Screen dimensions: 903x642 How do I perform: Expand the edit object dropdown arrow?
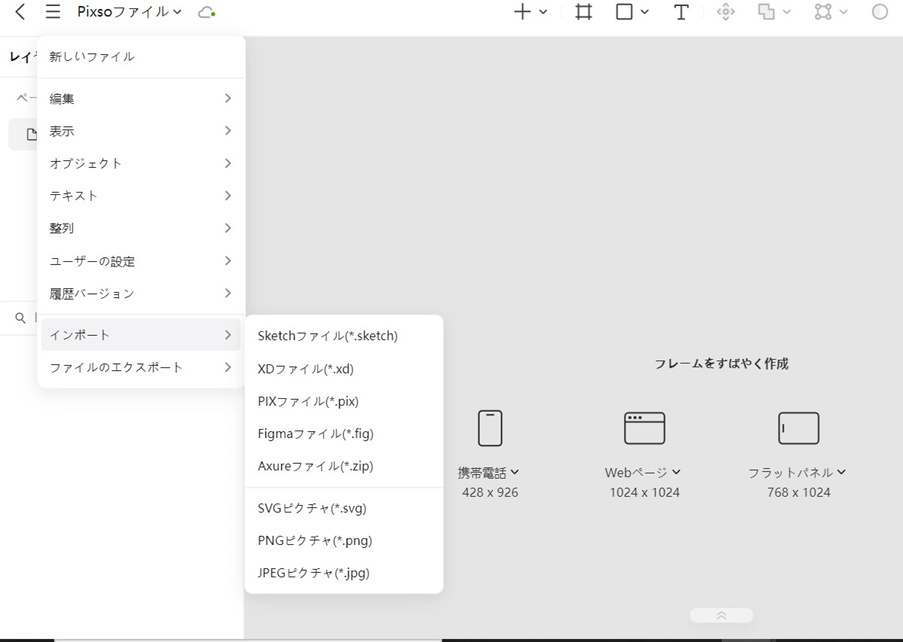843,12
